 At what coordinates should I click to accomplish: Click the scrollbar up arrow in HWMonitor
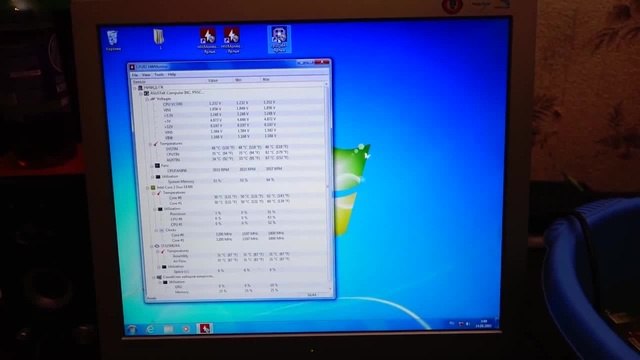click(326, 84)
